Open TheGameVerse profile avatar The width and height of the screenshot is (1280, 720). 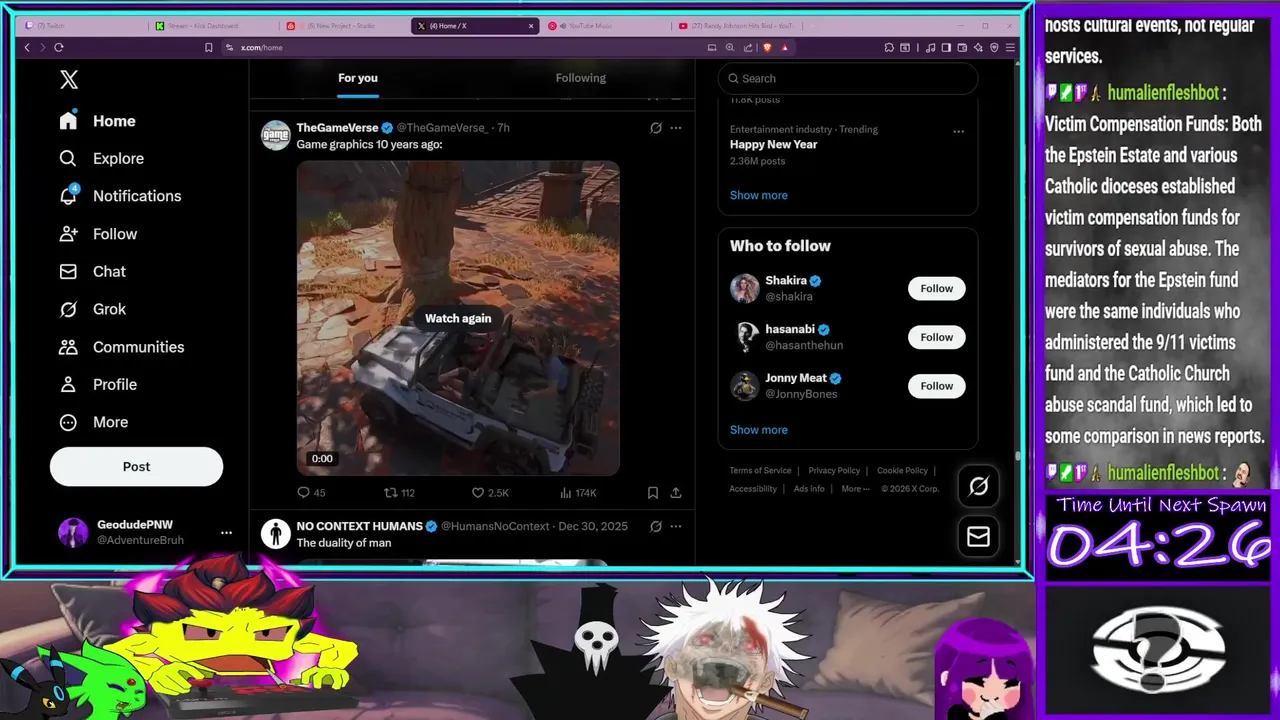point(275,135)
